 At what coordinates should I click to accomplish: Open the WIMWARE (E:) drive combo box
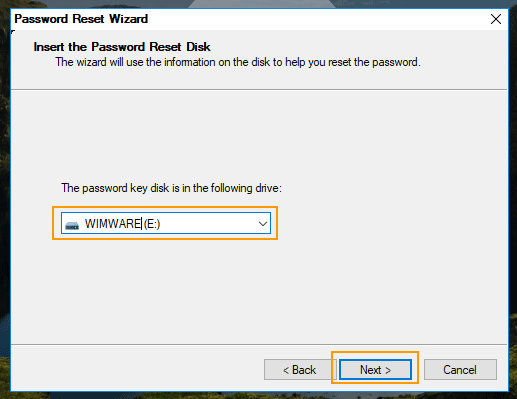[166, 223]
